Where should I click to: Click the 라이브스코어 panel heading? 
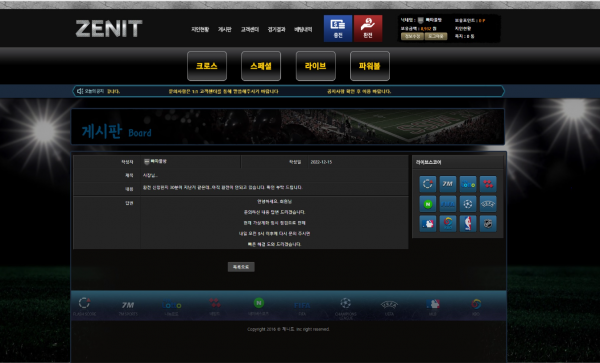[x=429, y=162]
